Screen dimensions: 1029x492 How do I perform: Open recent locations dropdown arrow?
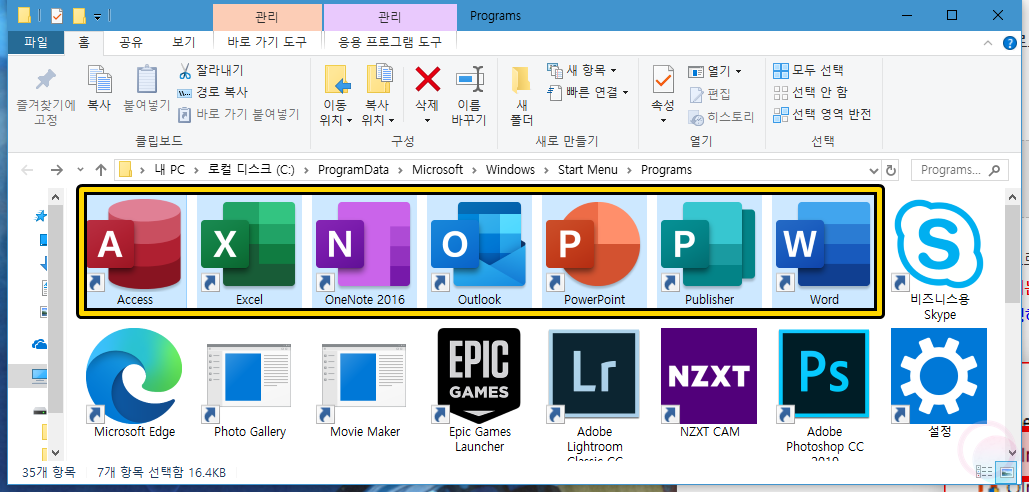coord(80,171)
